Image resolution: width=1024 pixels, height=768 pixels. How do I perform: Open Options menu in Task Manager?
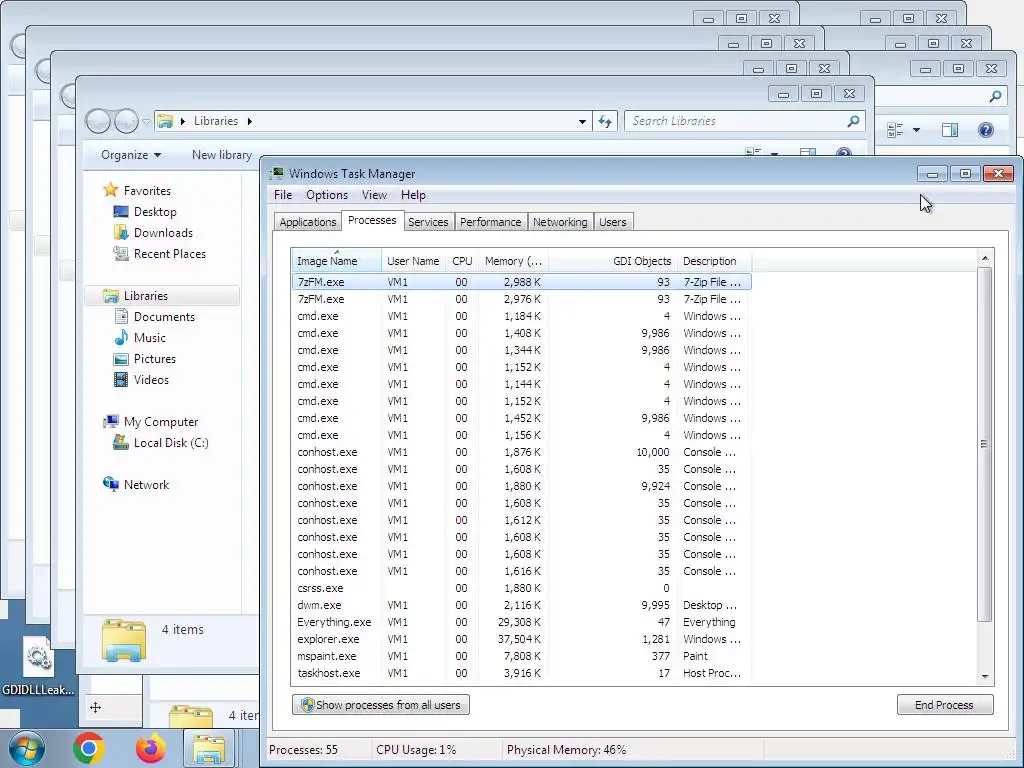click(x=327, y=195)
